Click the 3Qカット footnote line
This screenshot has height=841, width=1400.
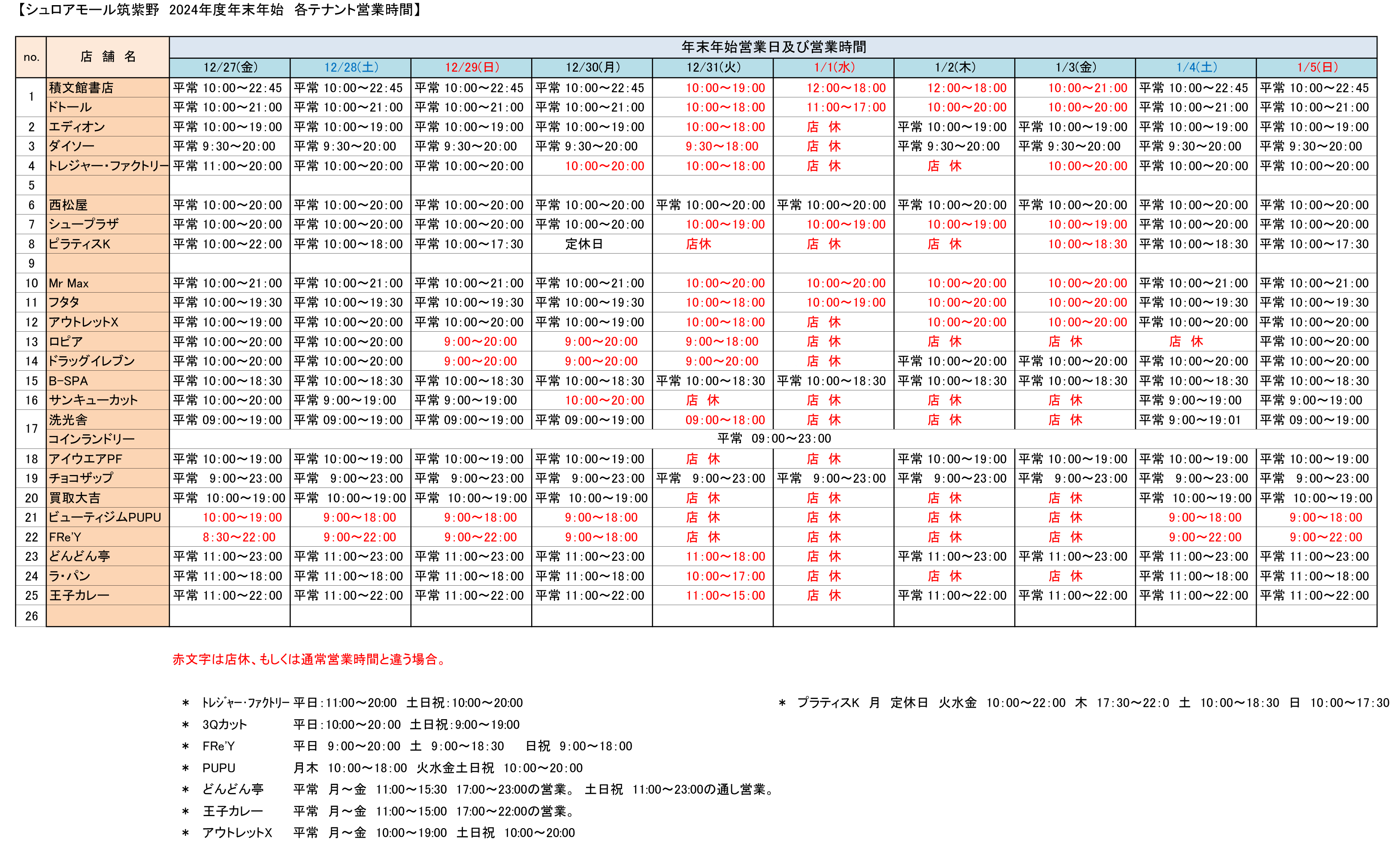pyautogui.click(x=350, y=725)
